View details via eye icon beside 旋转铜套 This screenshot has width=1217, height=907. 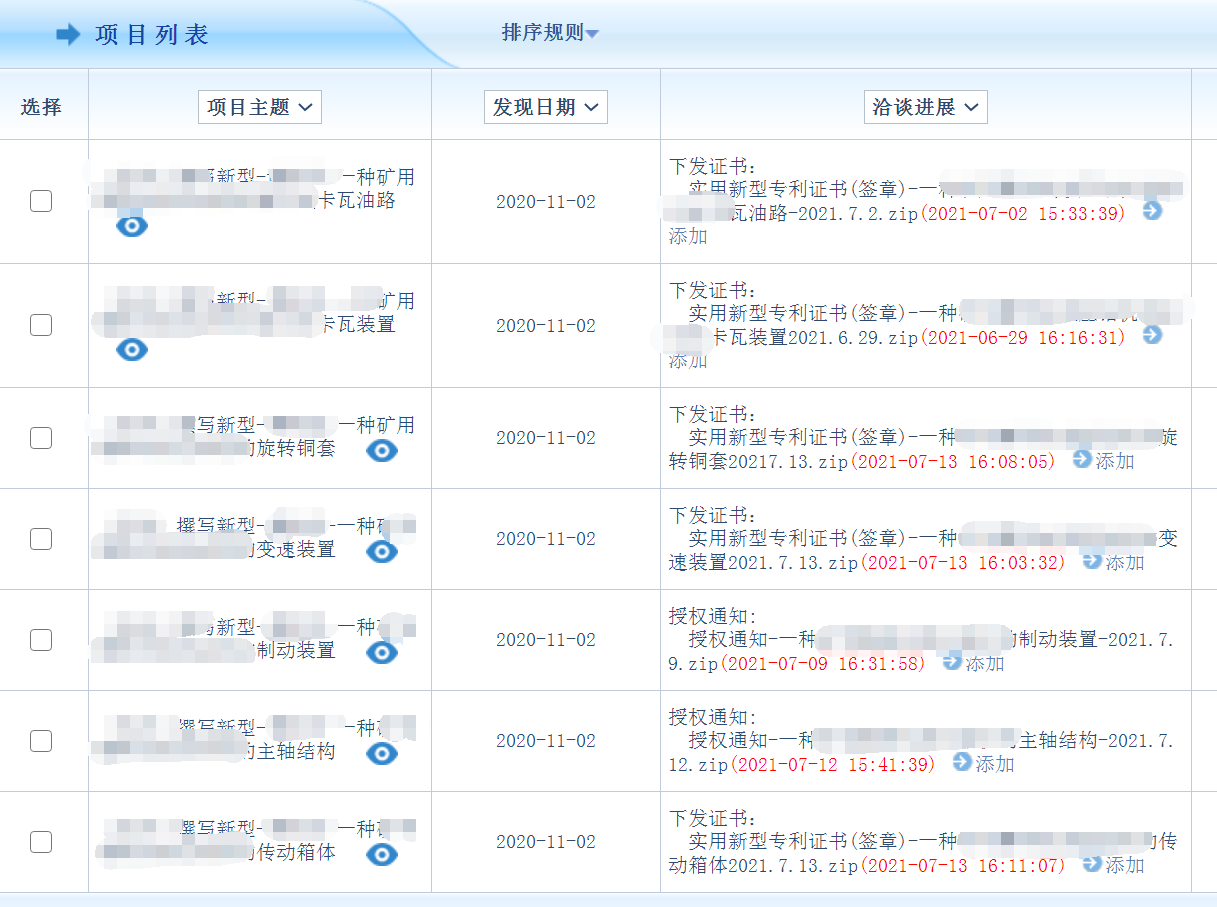coord(381,451)
